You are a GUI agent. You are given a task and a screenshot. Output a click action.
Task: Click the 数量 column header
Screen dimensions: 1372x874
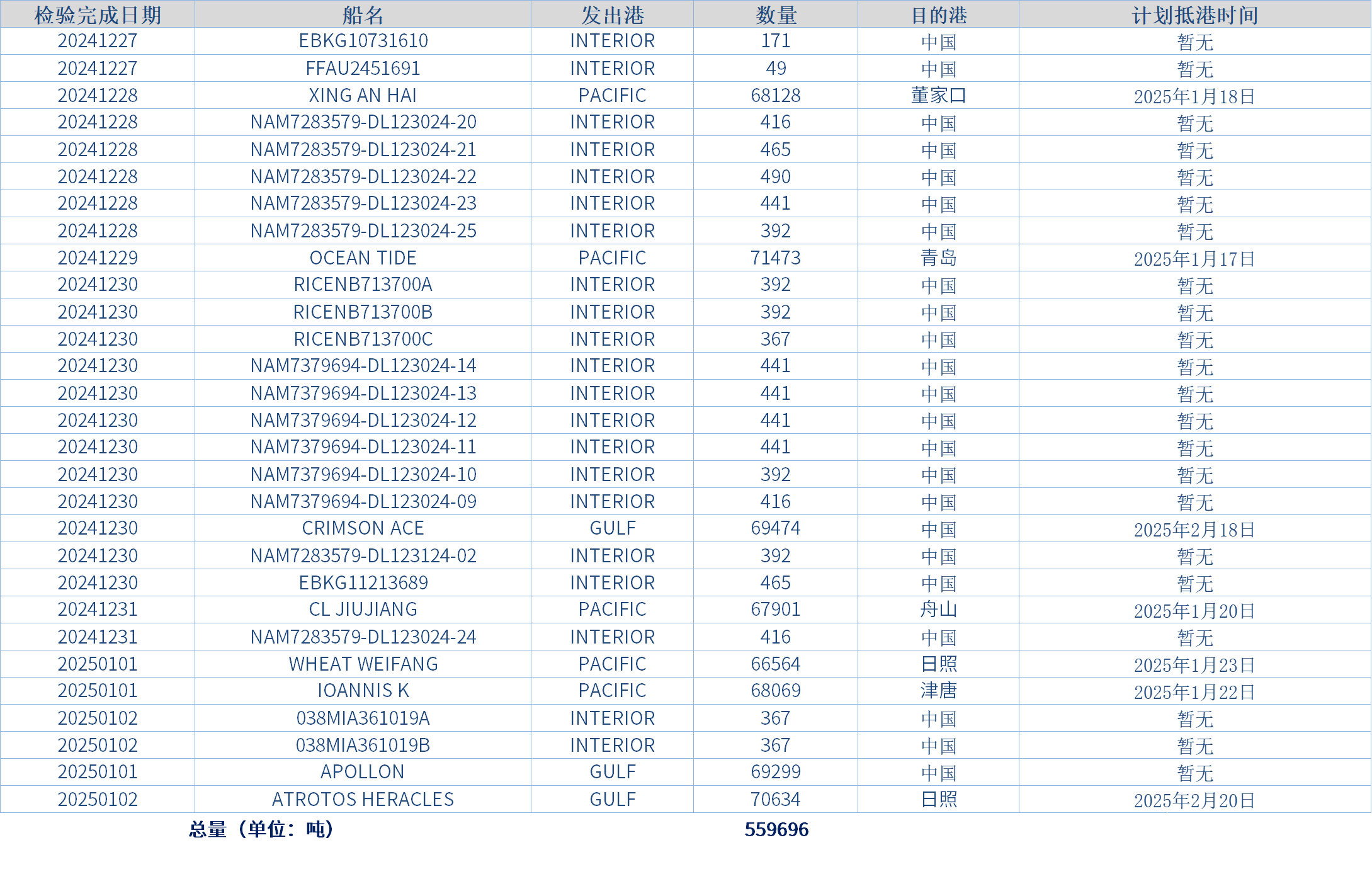tap(776, 14)
